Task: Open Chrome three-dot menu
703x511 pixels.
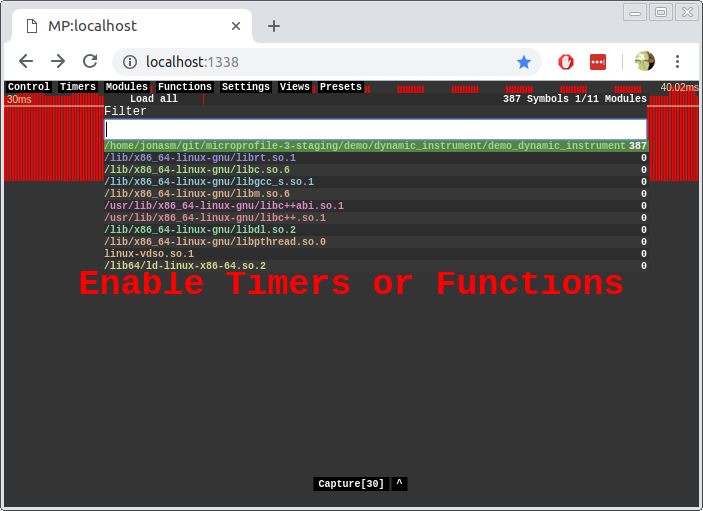Action: point(677,62)
